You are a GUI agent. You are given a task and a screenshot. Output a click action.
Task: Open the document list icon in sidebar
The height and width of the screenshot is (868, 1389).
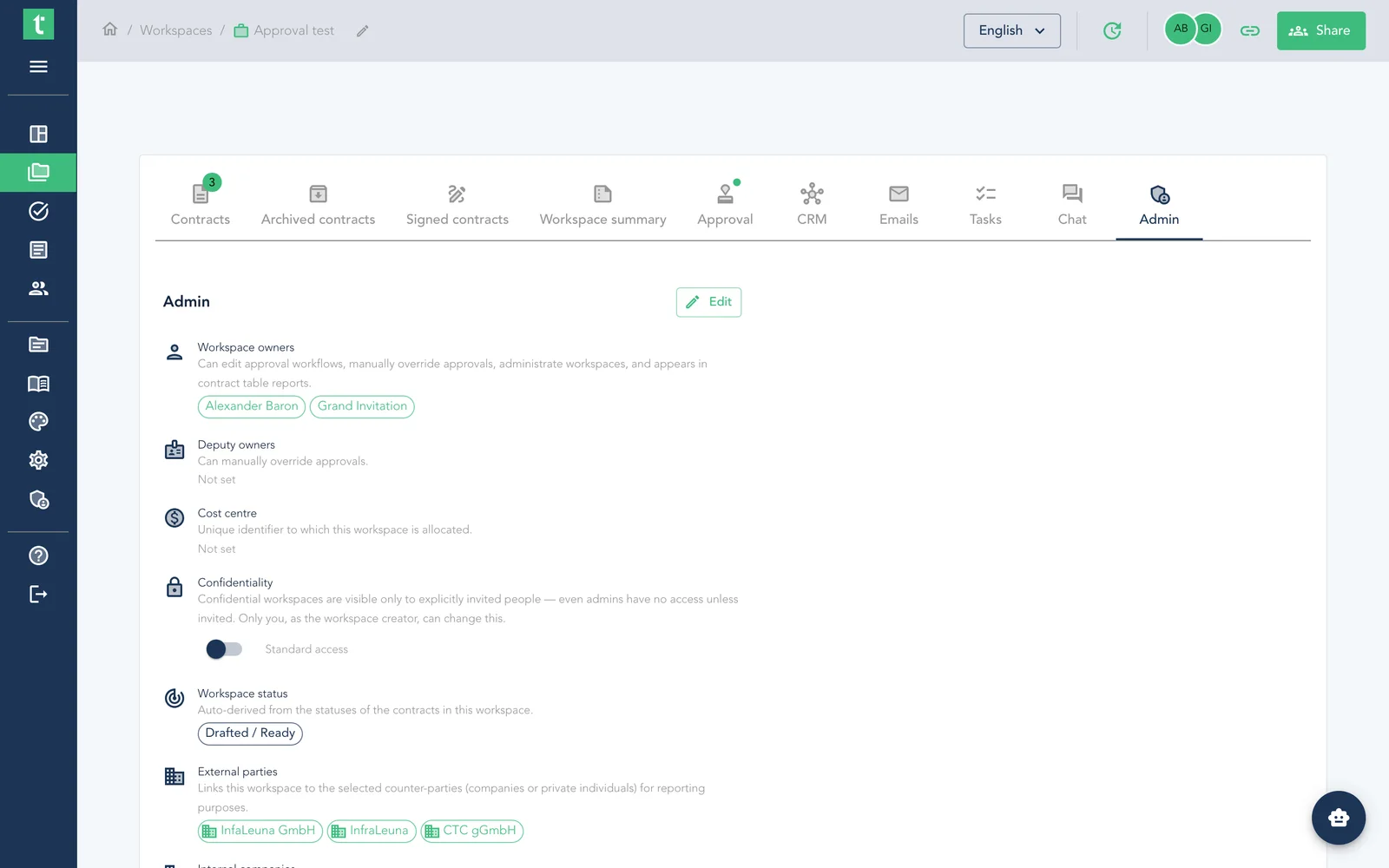(x=38, y=250)
